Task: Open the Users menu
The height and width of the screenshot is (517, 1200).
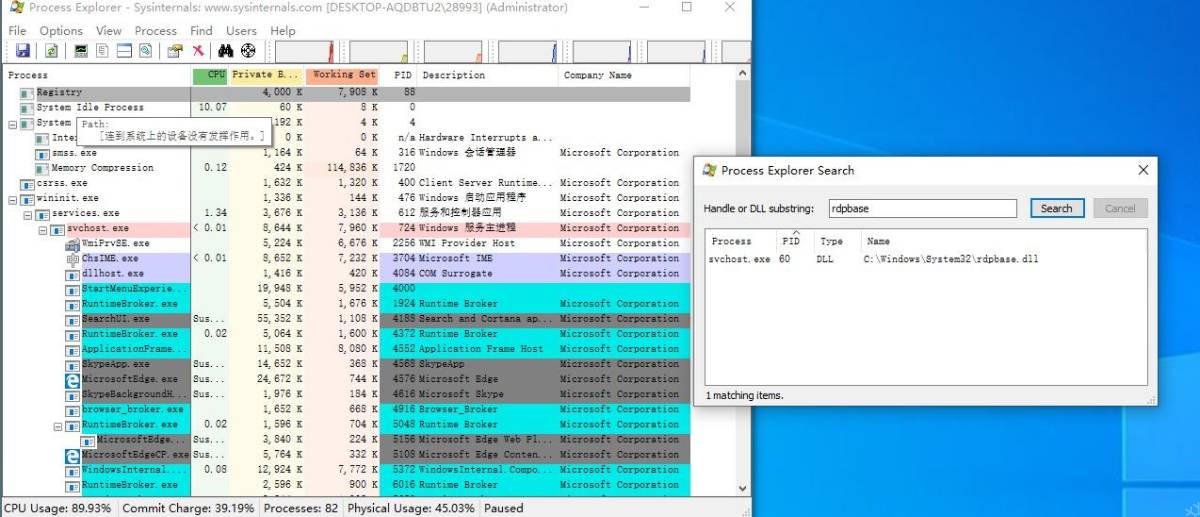Action: (x=241, y=31)
